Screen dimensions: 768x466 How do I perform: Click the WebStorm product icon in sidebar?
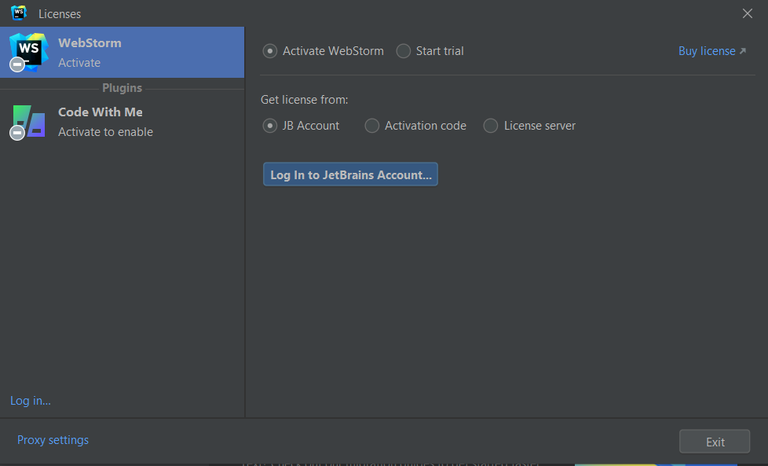point(28,51)
